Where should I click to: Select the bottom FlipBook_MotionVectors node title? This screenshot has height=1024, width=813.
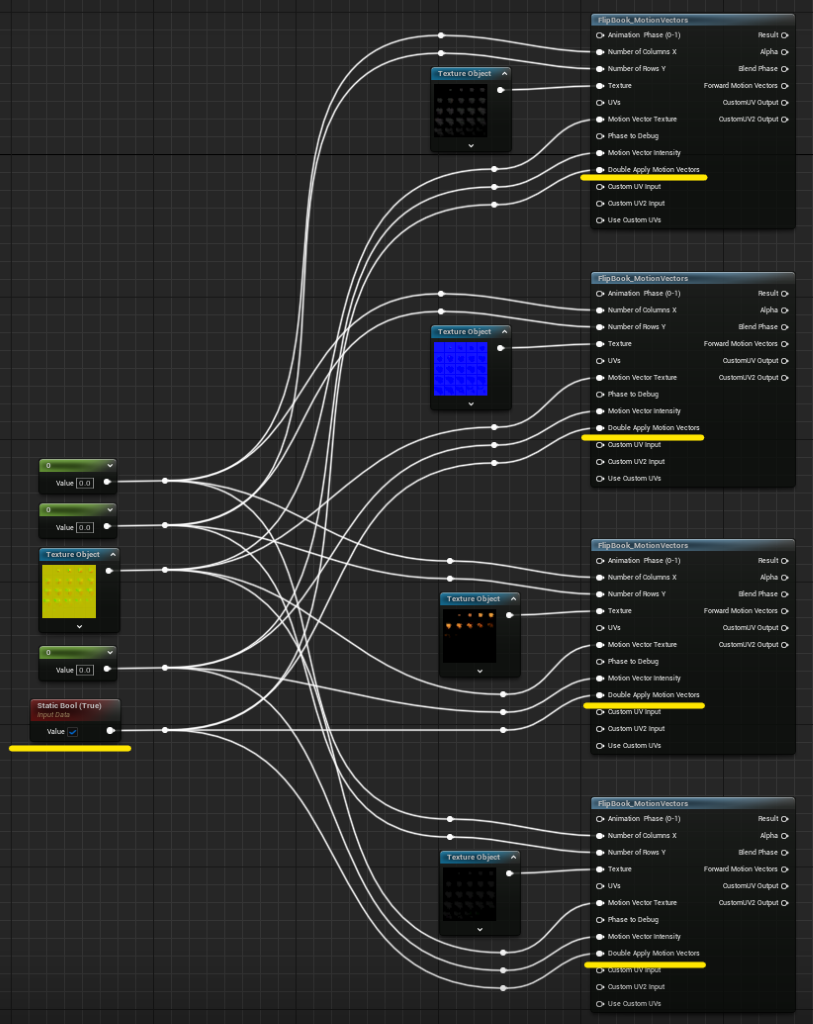click(x=643, y=803)
